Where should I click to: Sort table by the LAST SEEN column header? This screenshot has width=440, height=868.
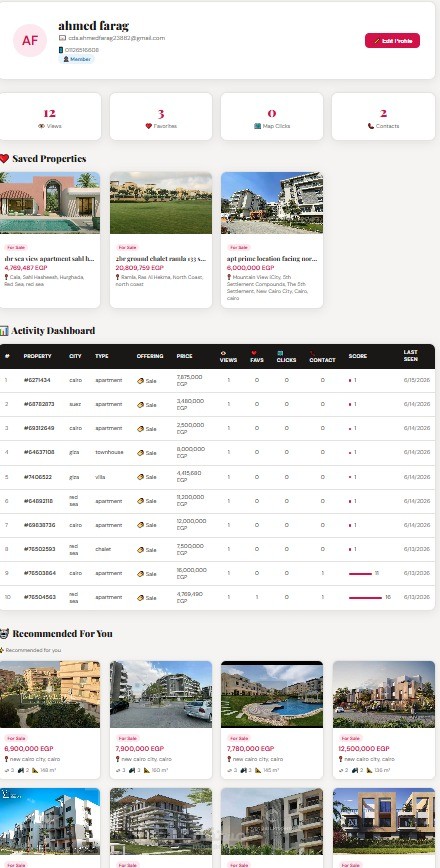point(411,356)
